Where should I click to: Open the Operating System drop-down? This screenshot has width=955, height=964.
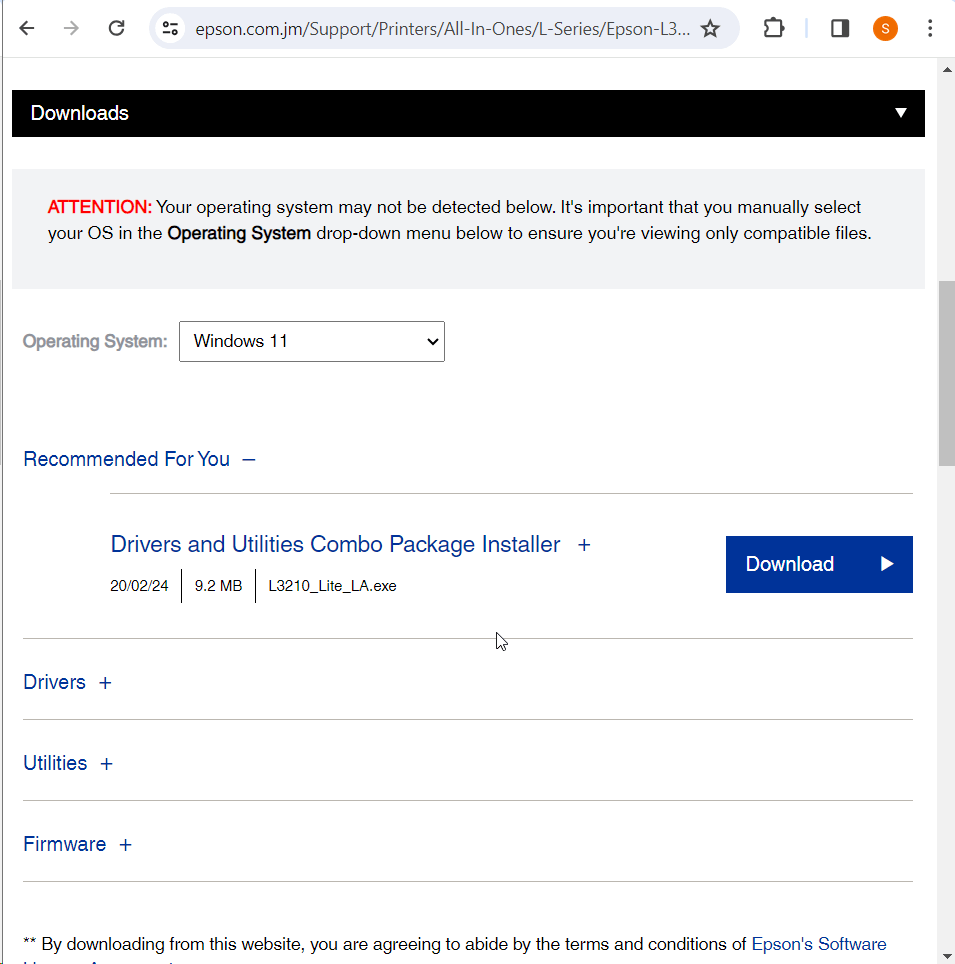(312, 341)
